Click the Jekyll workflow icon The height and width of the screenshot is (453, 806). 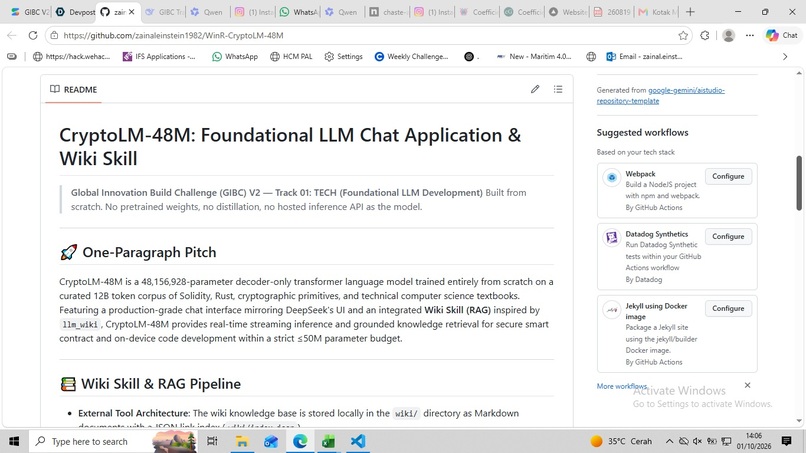[x=612, y=310]
